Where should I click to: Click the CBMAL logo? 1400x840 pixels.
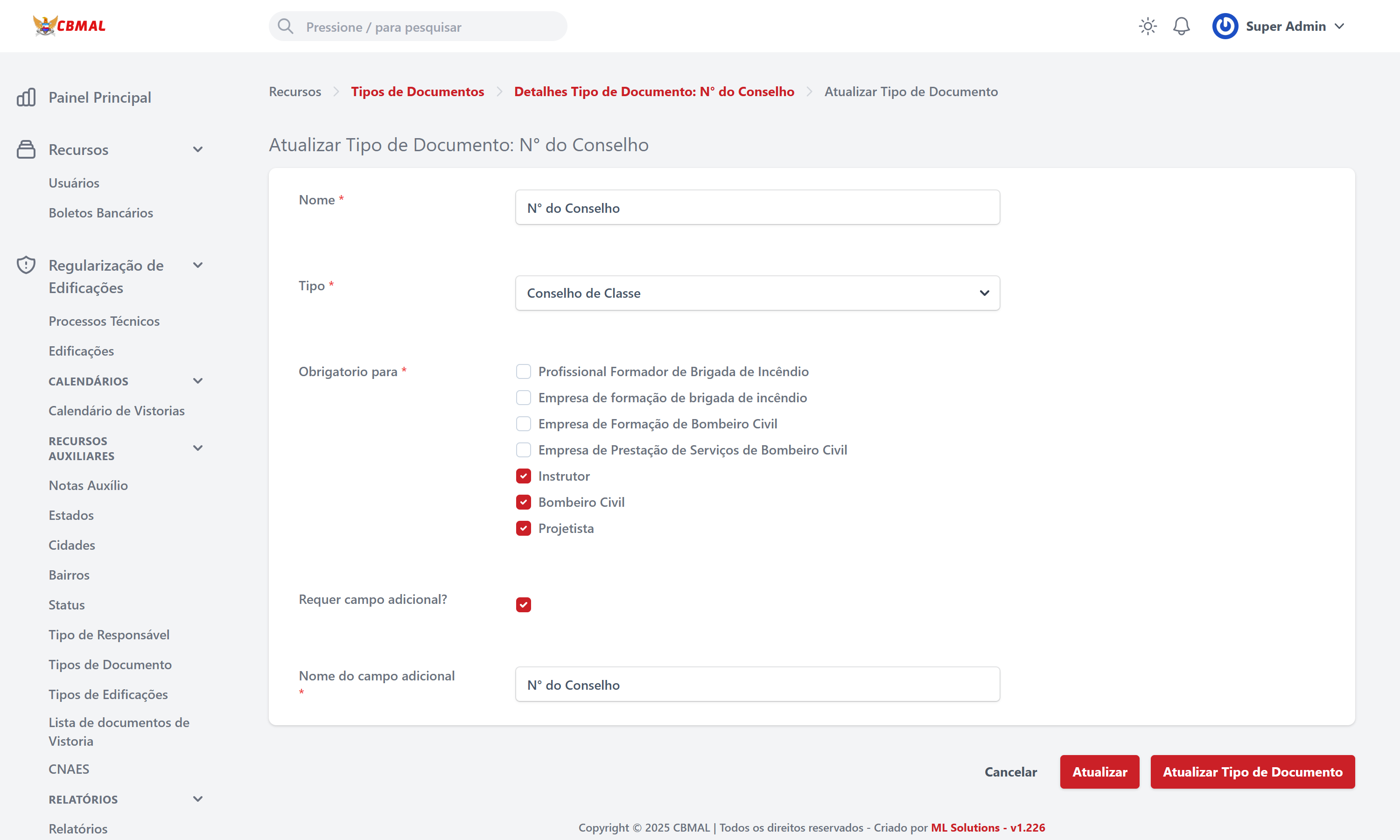(x=69, y=26)
